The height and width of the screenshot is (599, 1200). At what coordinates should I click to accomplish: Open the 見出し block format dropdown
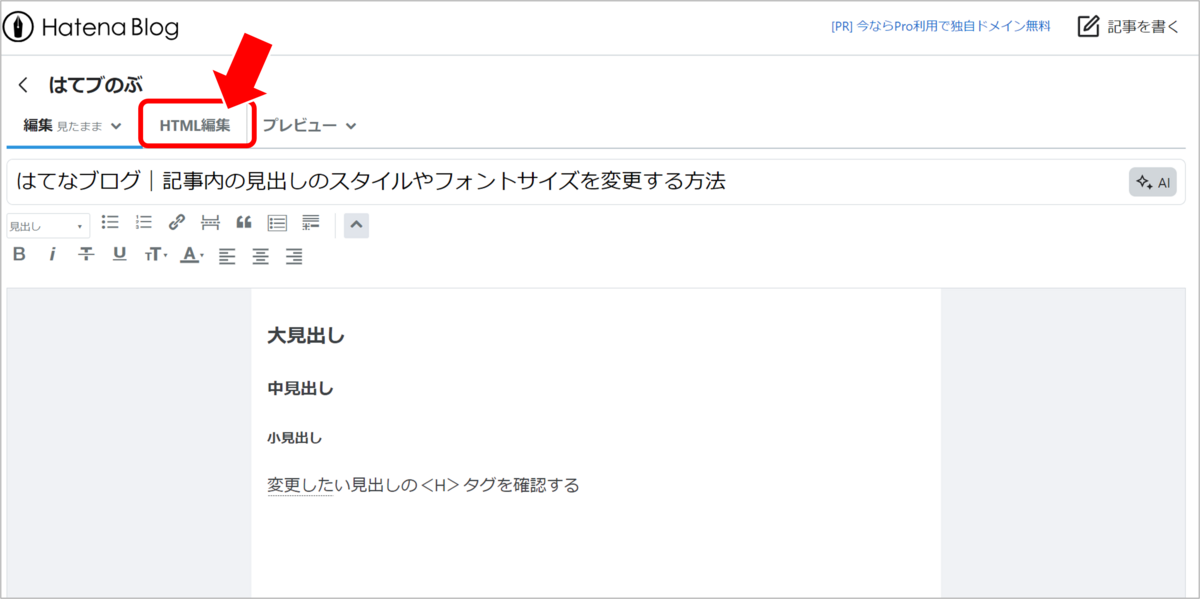(47, 225)
